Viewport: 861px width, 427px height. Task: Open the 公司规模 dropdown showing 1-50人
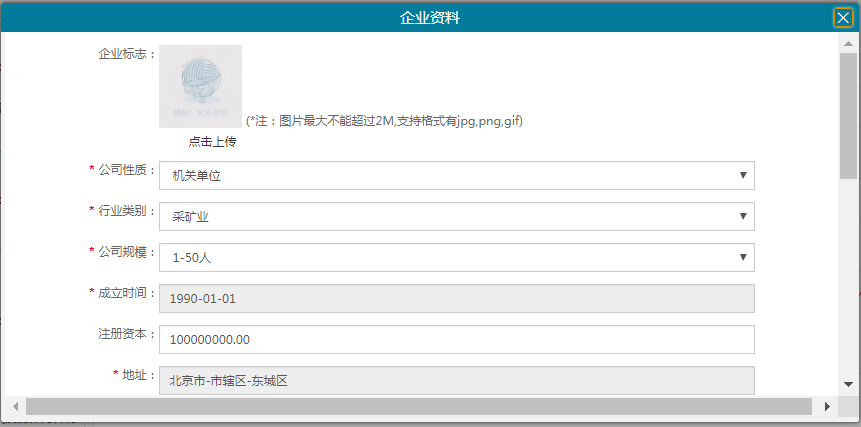click(x=456, y=257)
